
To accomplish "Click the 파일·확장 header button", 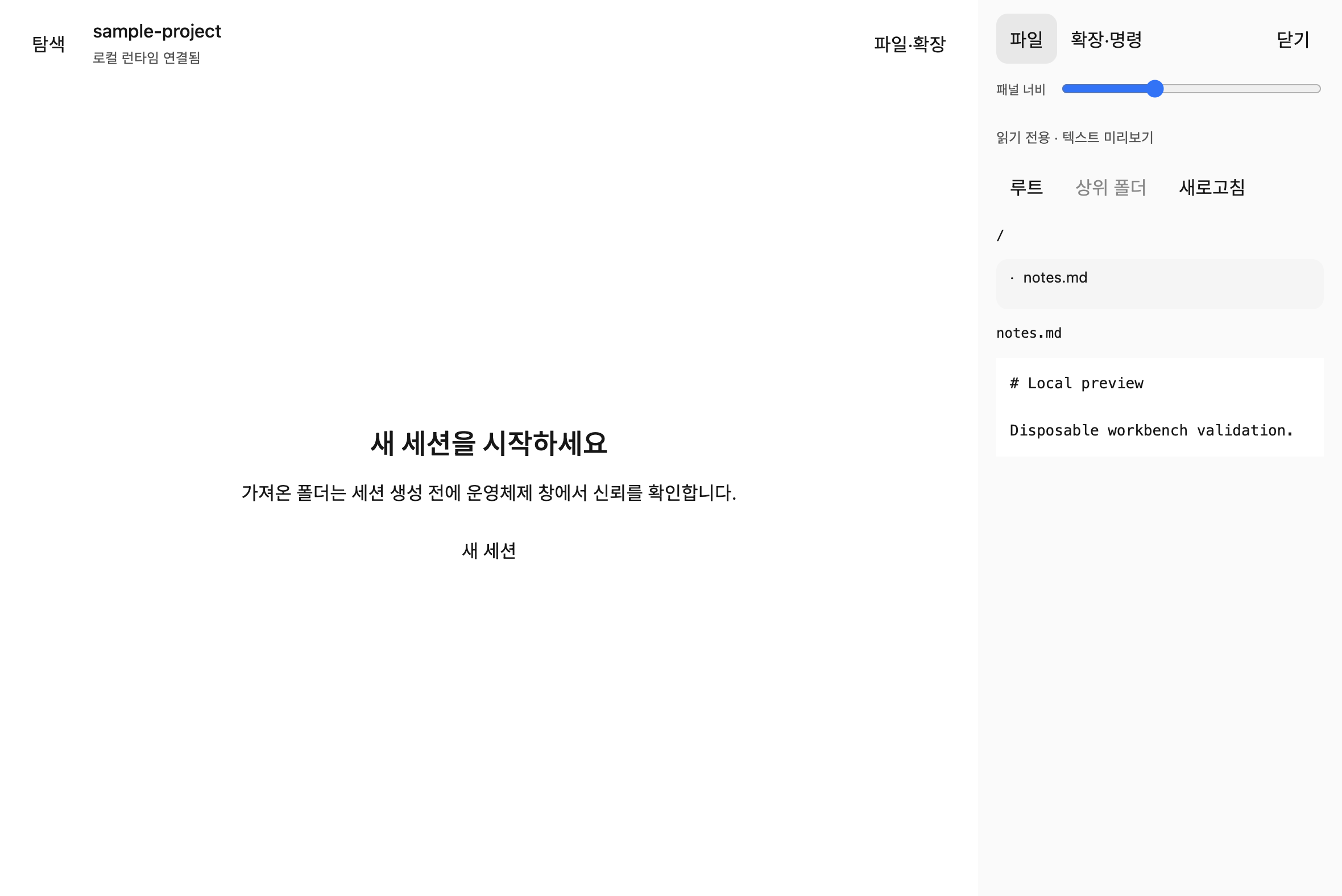I will coord(910,44).
